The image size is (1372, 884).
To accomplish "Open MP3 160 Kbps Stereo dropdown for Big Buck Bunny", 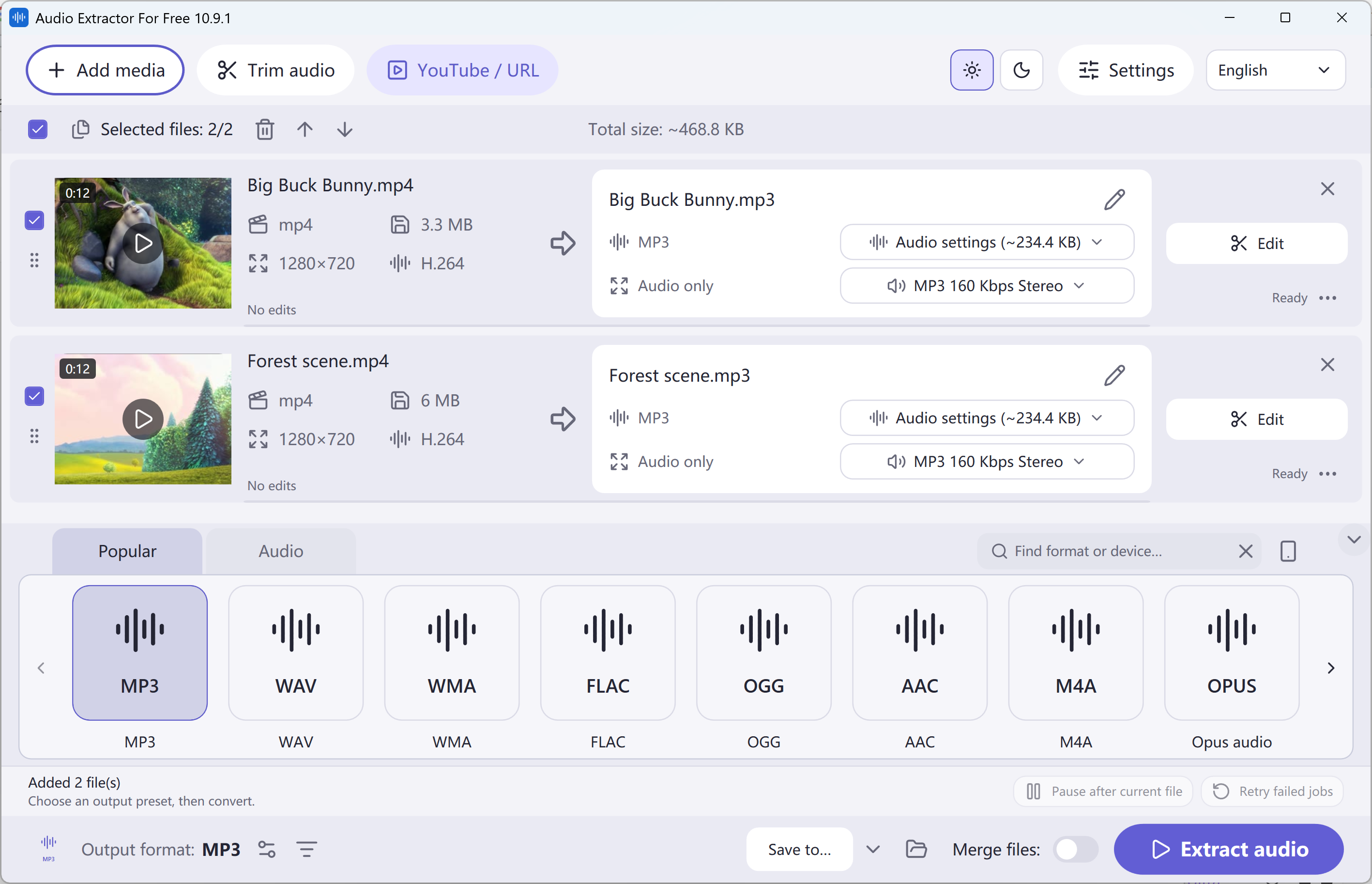I will tap(987, 286).
